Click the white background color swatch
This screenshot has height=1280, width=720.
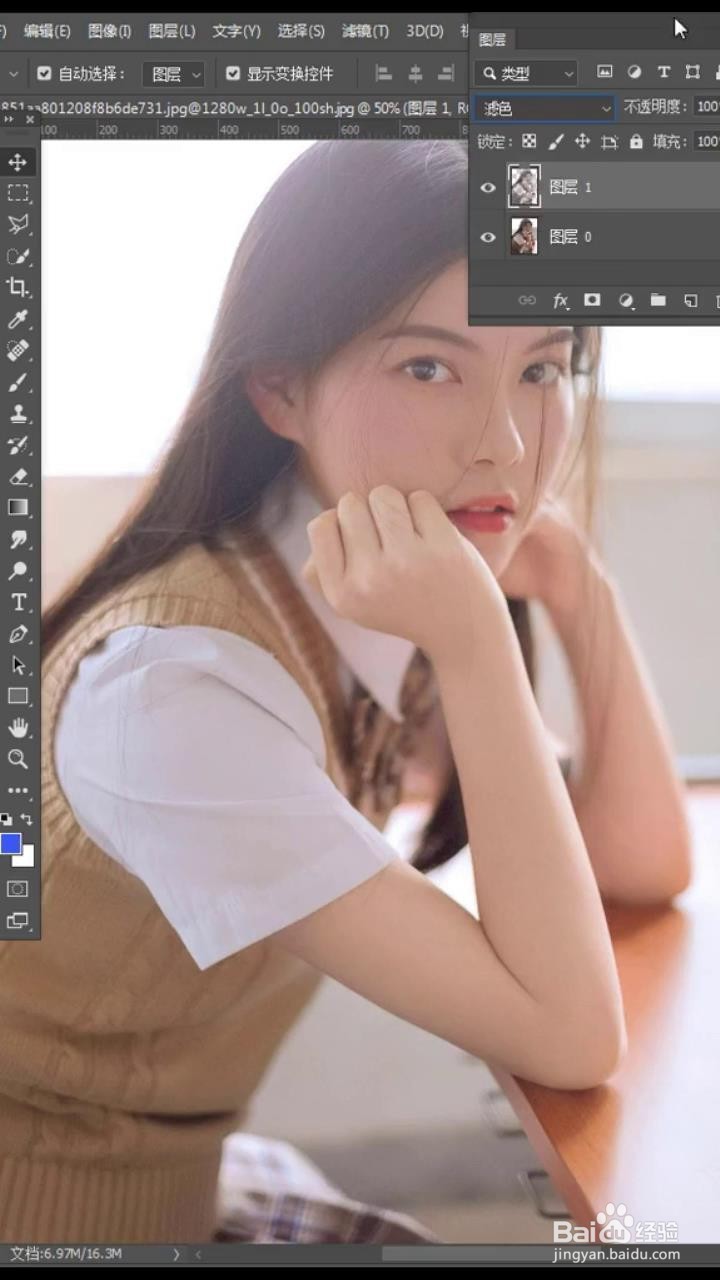pos(27,859)
